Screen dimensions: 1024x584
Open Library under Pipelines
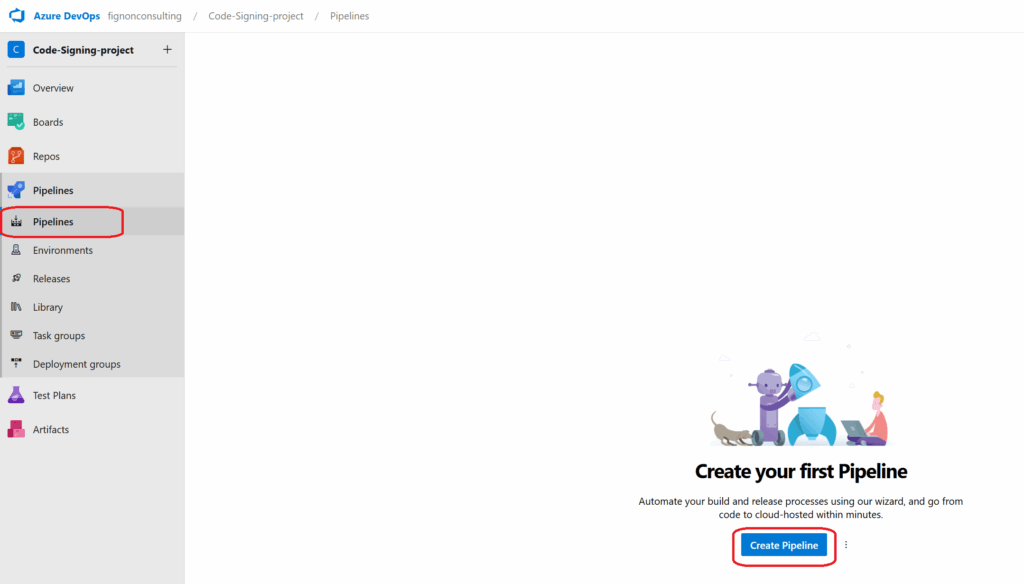point(47,307)
